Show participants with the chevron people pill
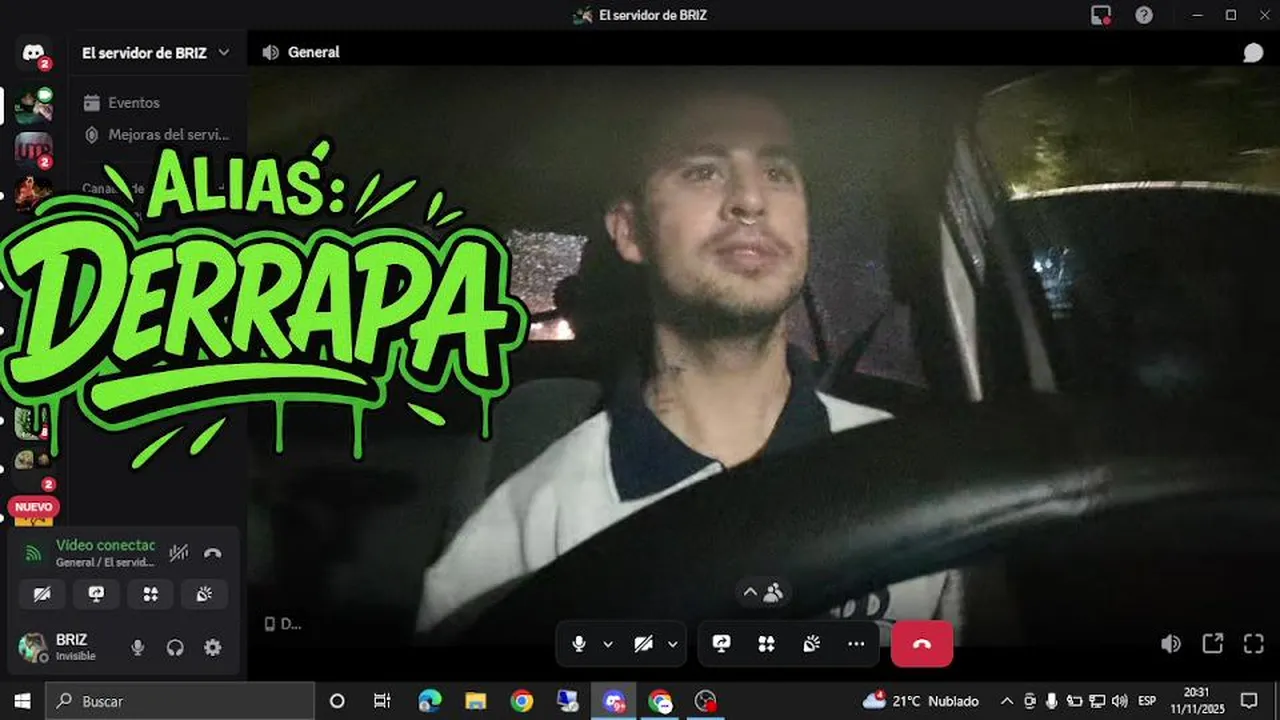Viewport: 1280px width, 720px height. [763, 592]
